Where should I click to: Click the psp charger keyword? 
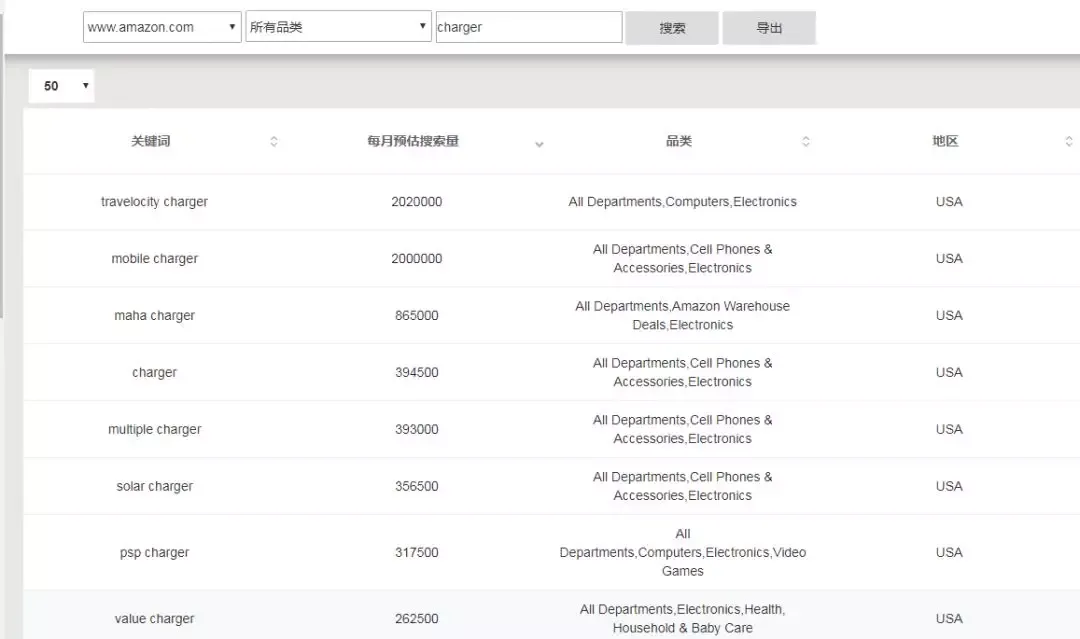[x=154, y=552]
